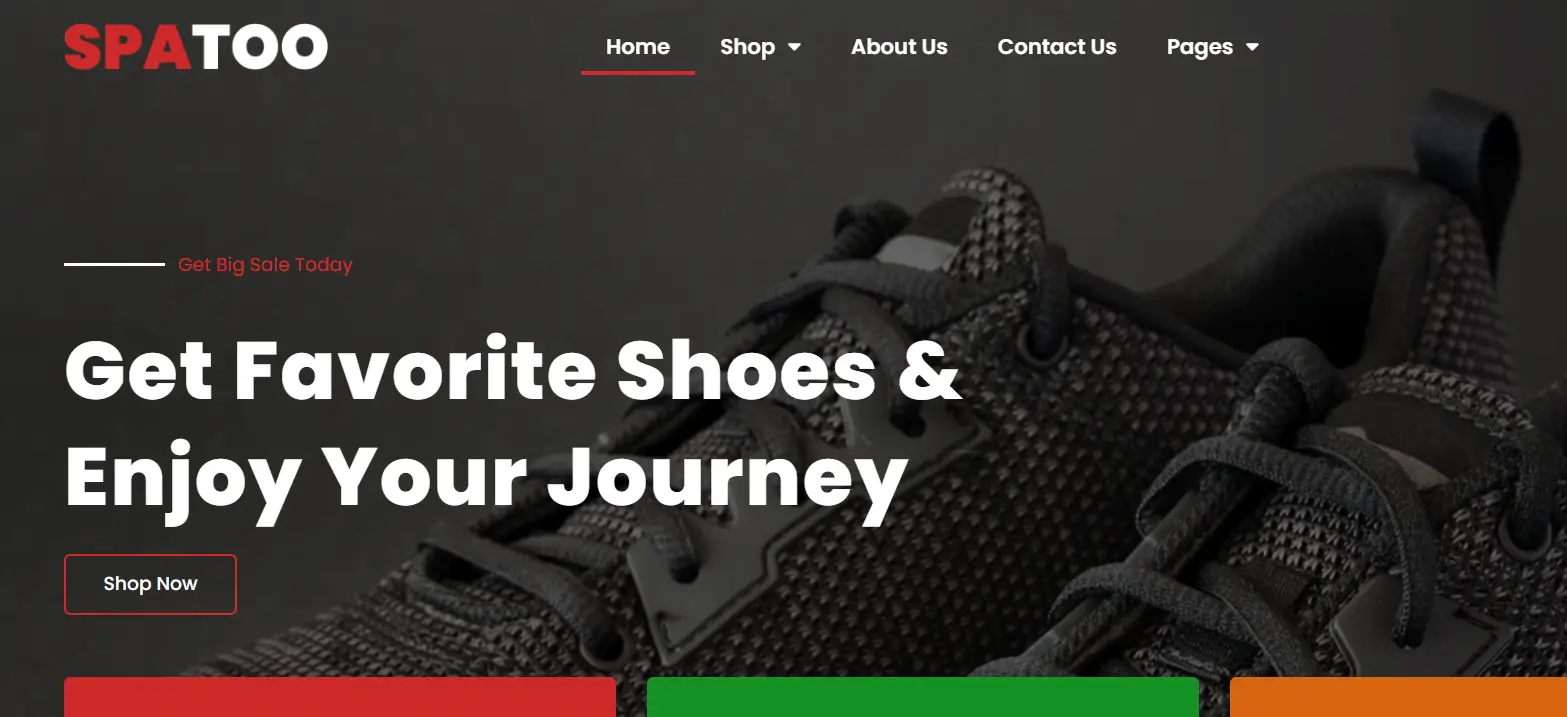Select the Pages menu label
Screen dimensions: 1567x717
click(1200, 47)
